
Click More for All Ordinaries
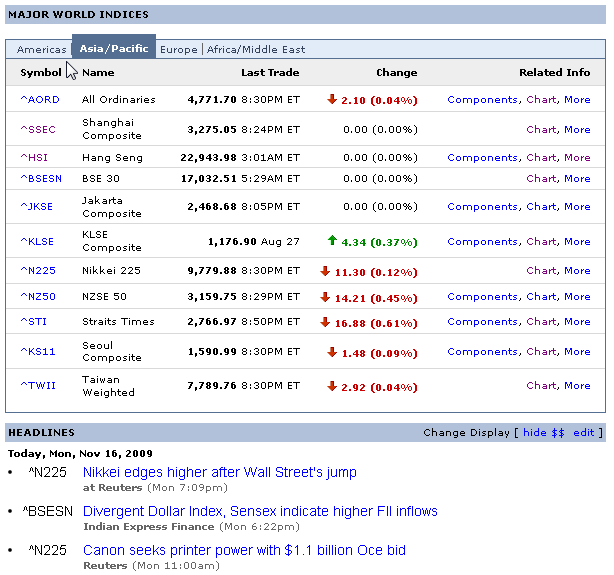(577, 100)
